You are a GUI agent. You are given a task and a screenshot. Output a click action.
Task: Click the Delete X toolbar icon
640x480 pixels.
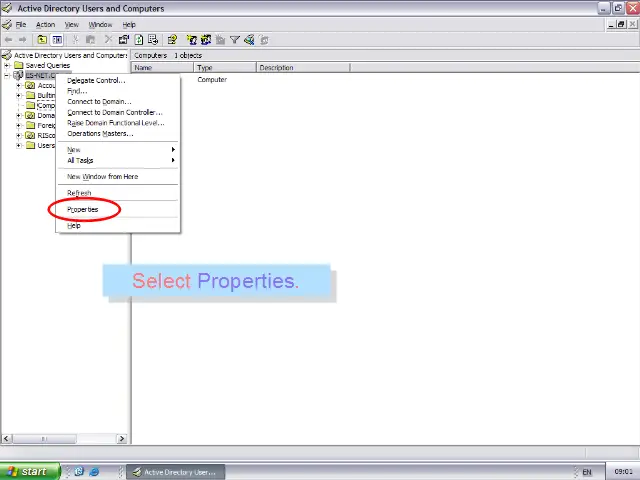[108, 40]
